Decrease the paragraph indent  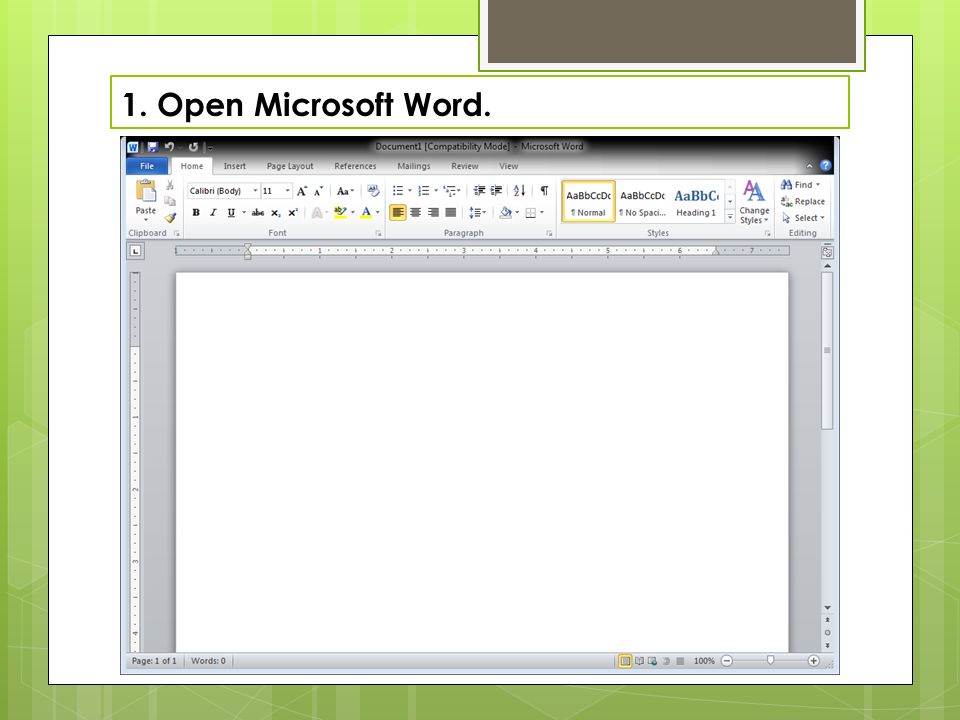point(479,191)
